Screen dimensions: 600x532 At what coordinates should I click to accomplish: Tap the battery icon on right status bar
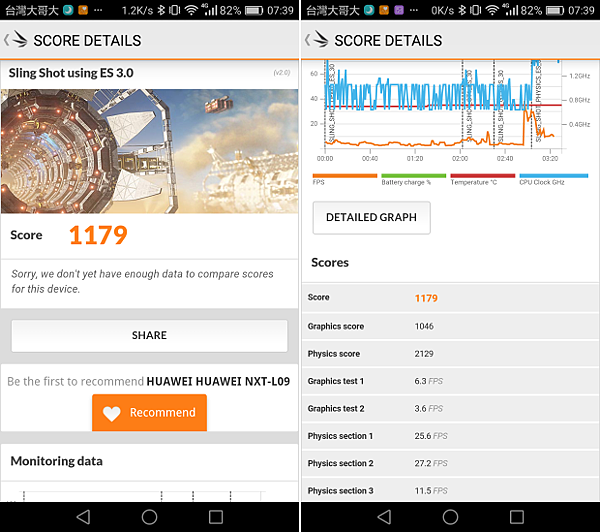(554, 10)
